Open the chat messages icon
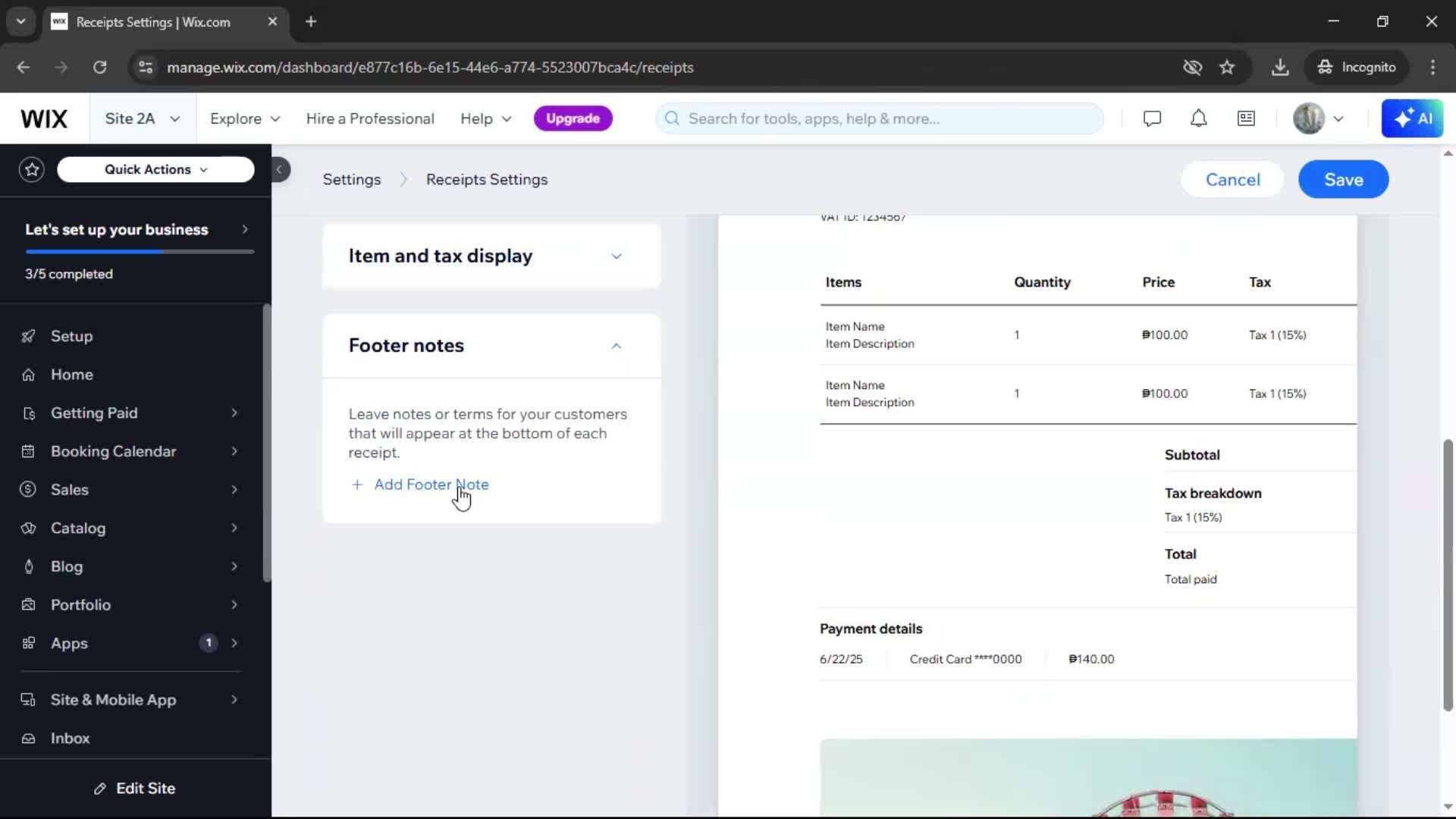The image size is (1456, 819). 1152,118
